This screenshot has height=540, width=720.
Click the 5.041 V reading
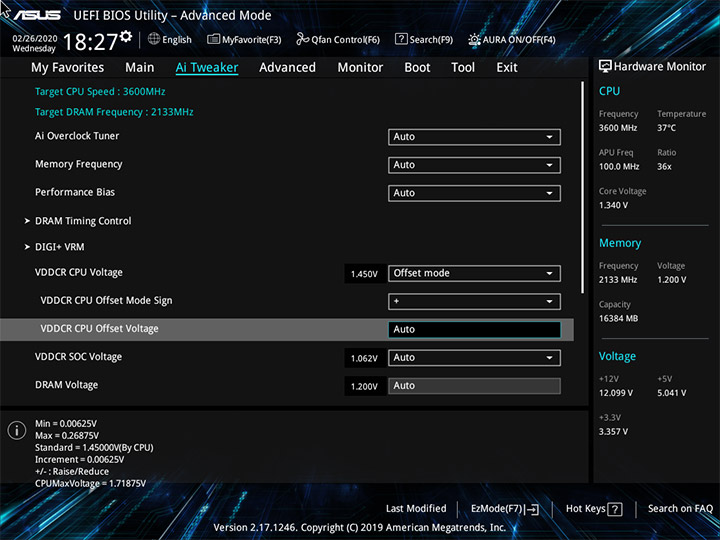pyautogui.click(x=672, y=393)
